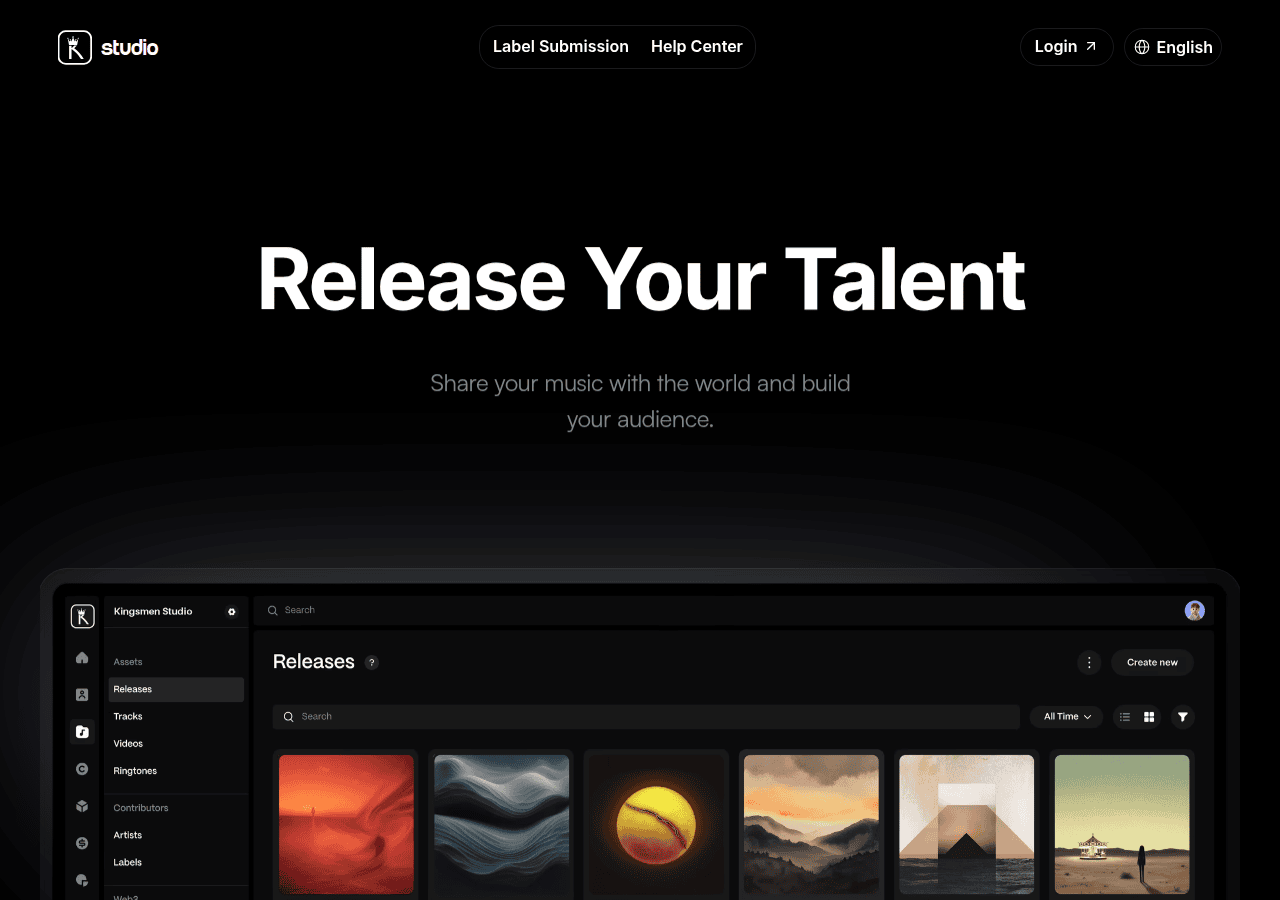Click the Release Your Talent headline

tap(641, 279)
